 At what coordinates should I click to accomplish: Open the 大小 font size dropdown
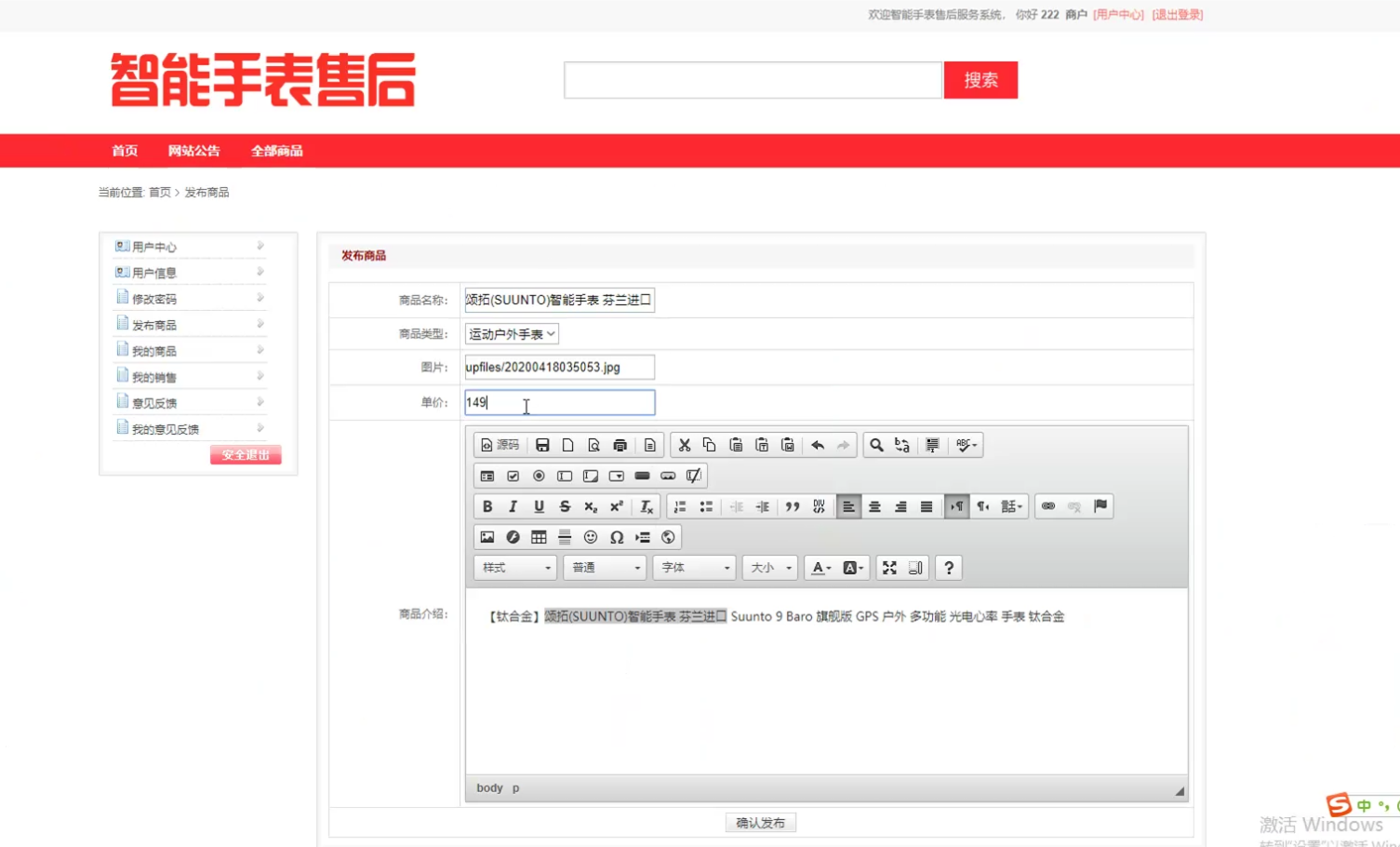click(769, 568)
